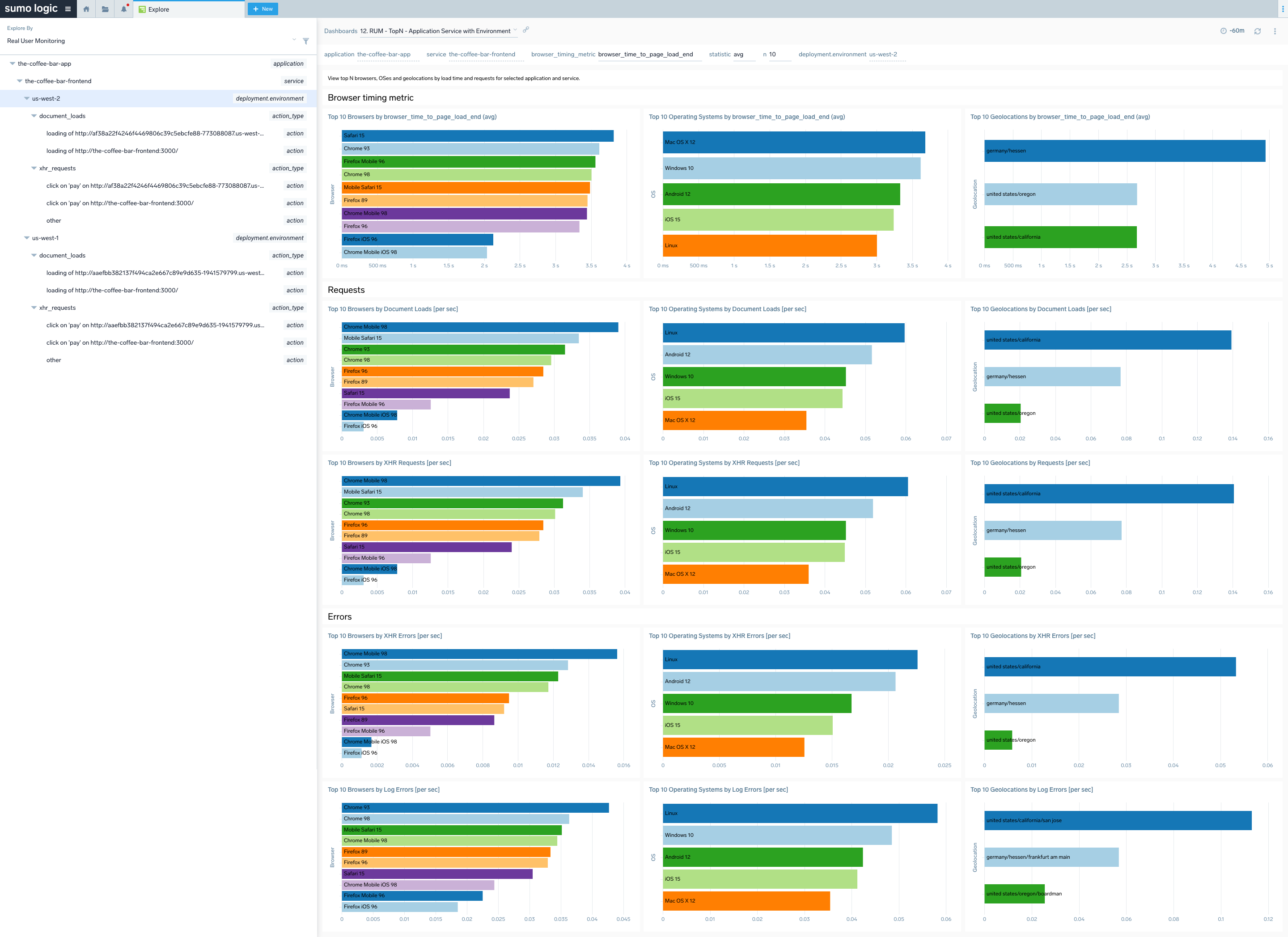The height and width of the screenshot is (937, 1288).
Task: Click the filter funnel icon in Explore panel
Action: pyautogui.click(x=305, y=41)
